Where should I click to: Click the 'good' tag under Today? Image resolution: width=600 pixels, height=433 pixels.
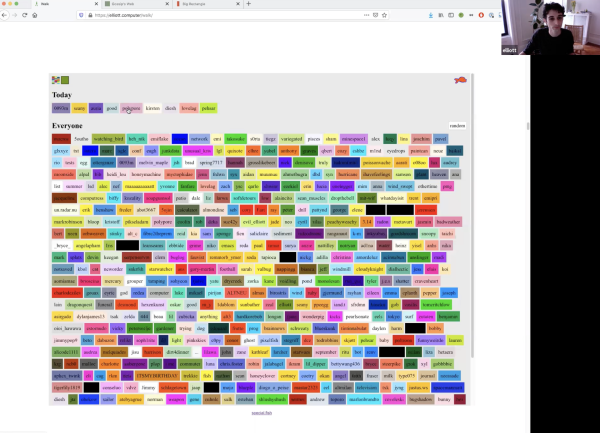tap(112, 107)
